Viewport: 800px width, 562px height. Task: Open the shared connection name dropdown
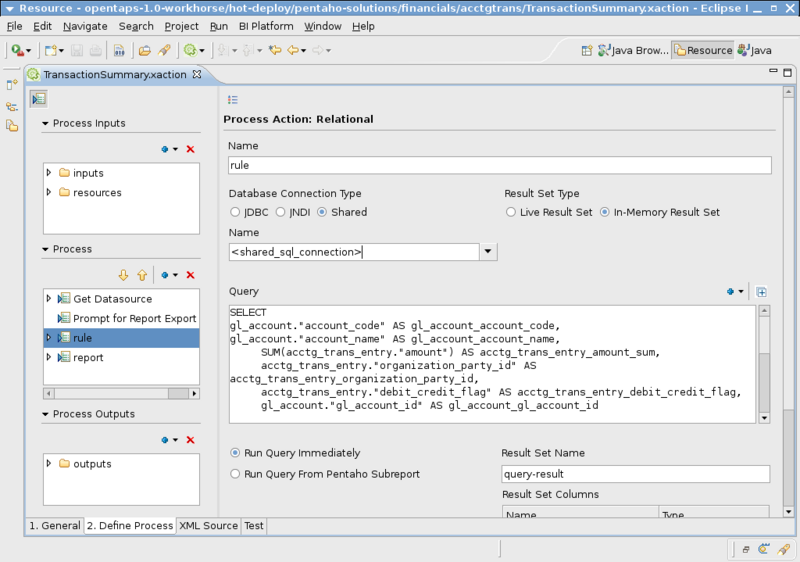coord(488,251)
